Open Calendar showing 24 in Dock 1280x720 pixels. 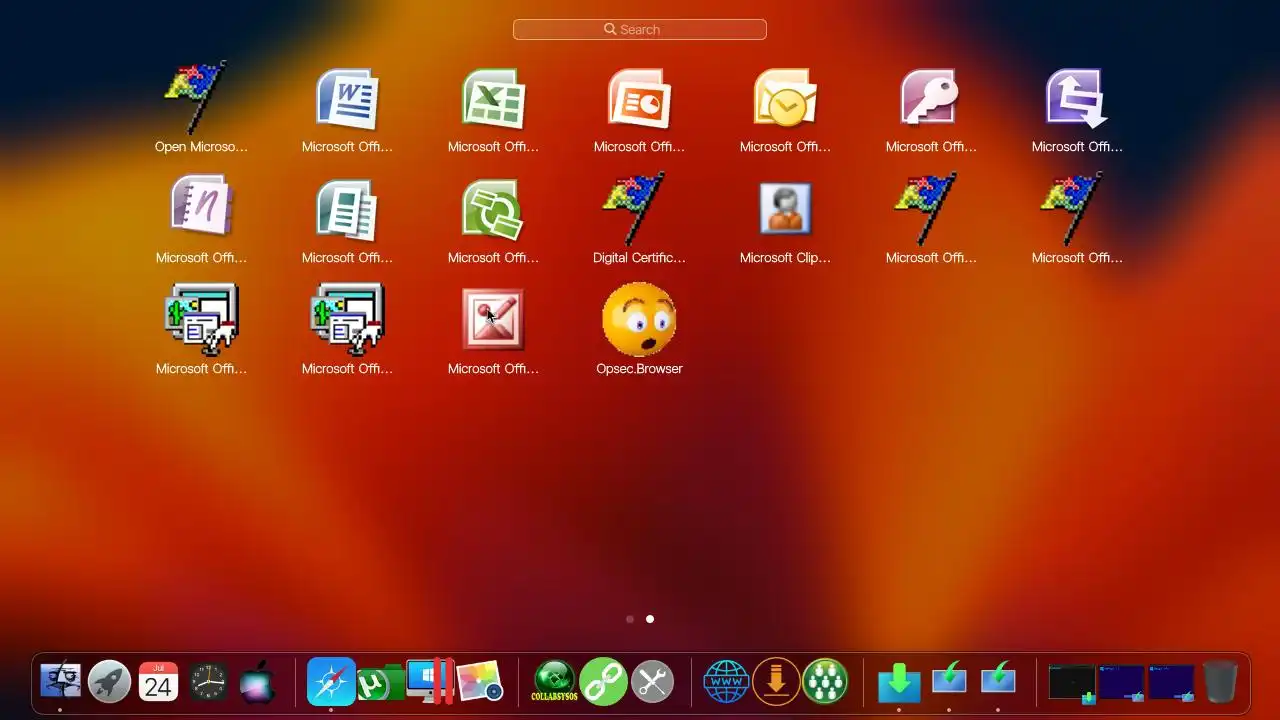tap(158, 682)
